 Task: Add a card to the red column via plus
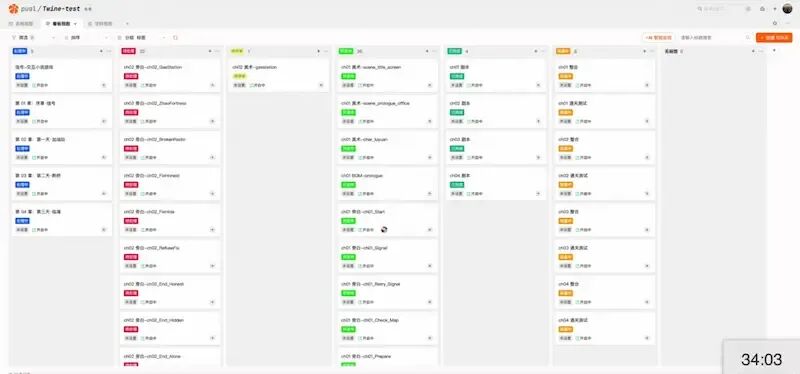click(210, 51)
